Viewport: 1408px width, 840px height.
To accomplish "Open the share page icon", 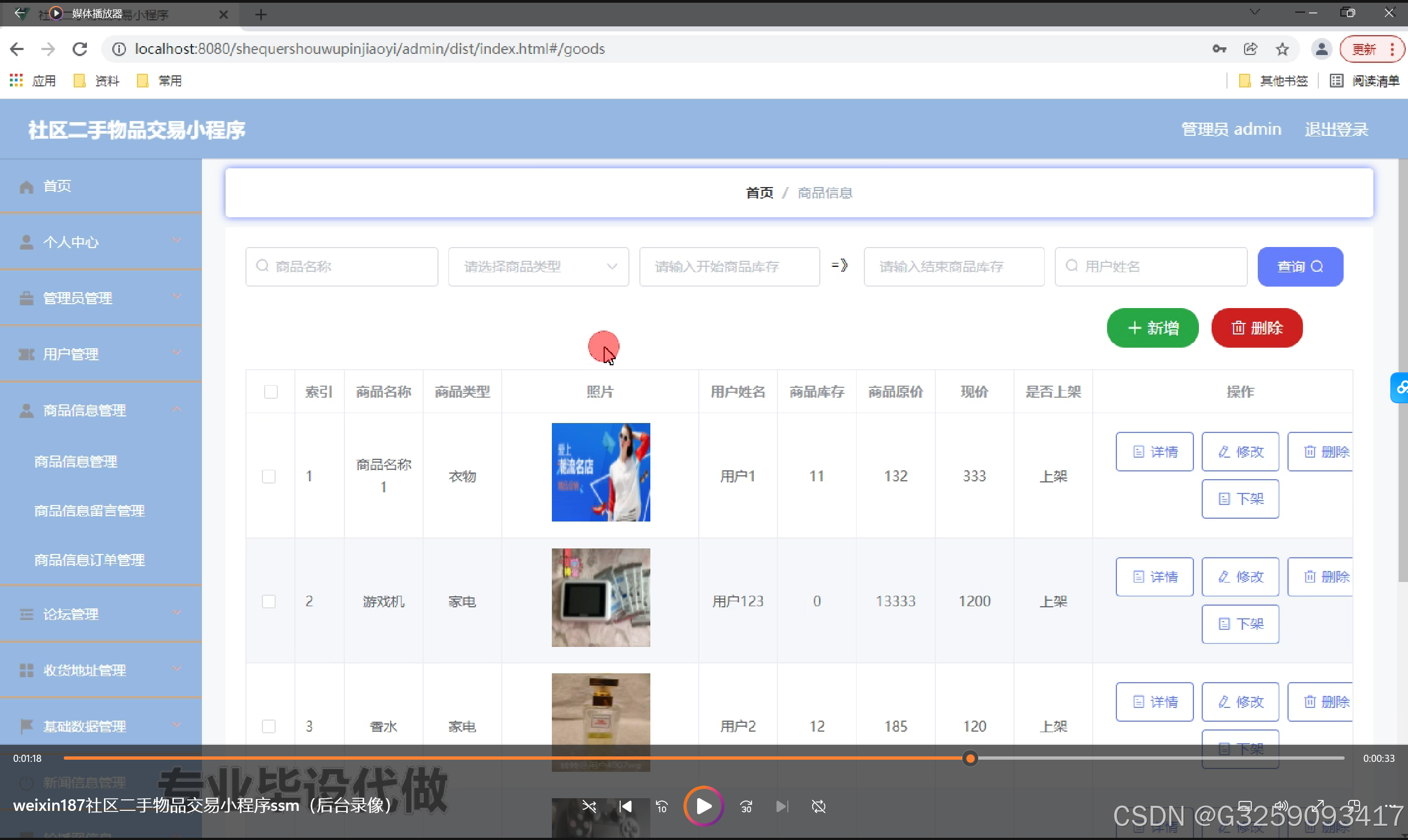I will pyautogui.click(x=1251, y=50).
